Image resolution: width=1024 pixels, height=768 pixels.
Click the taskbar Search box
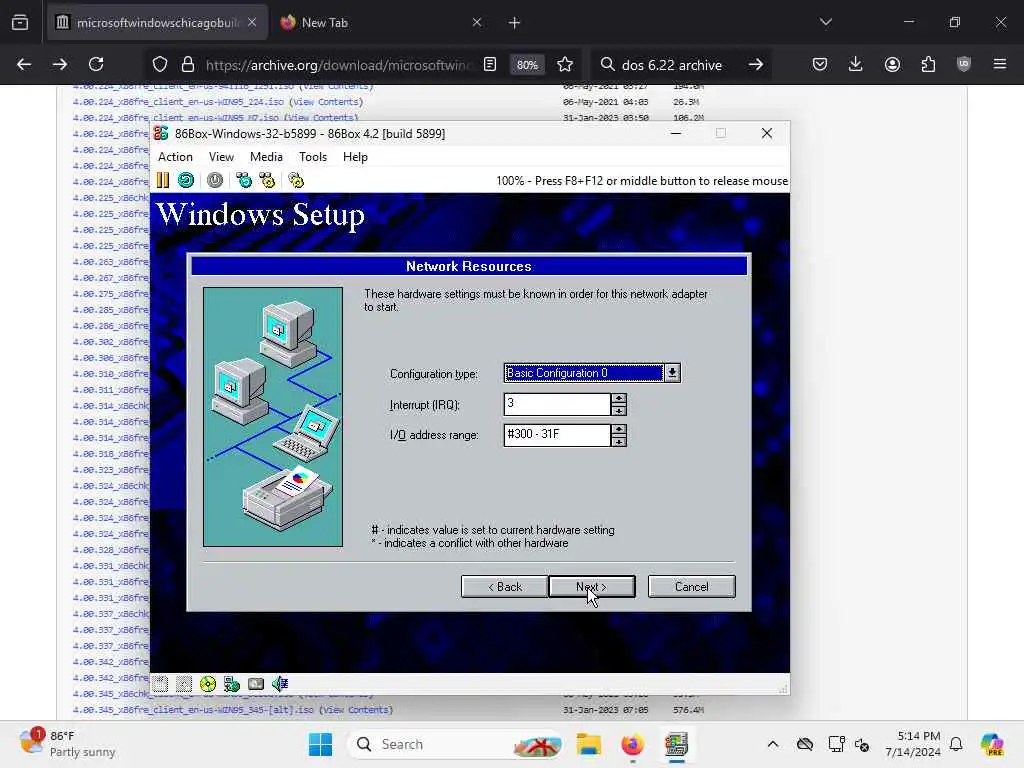(456, 744)
